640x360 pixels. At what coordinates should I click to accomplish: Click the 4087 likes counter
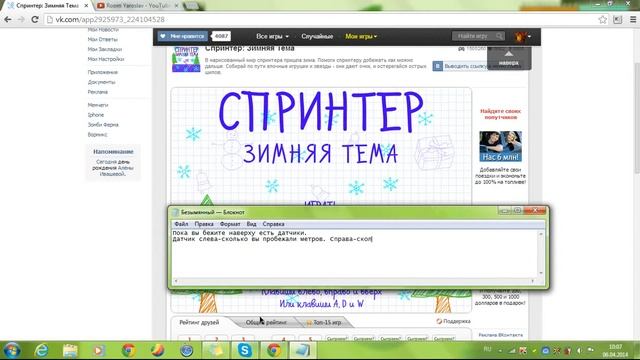point(221,36)
